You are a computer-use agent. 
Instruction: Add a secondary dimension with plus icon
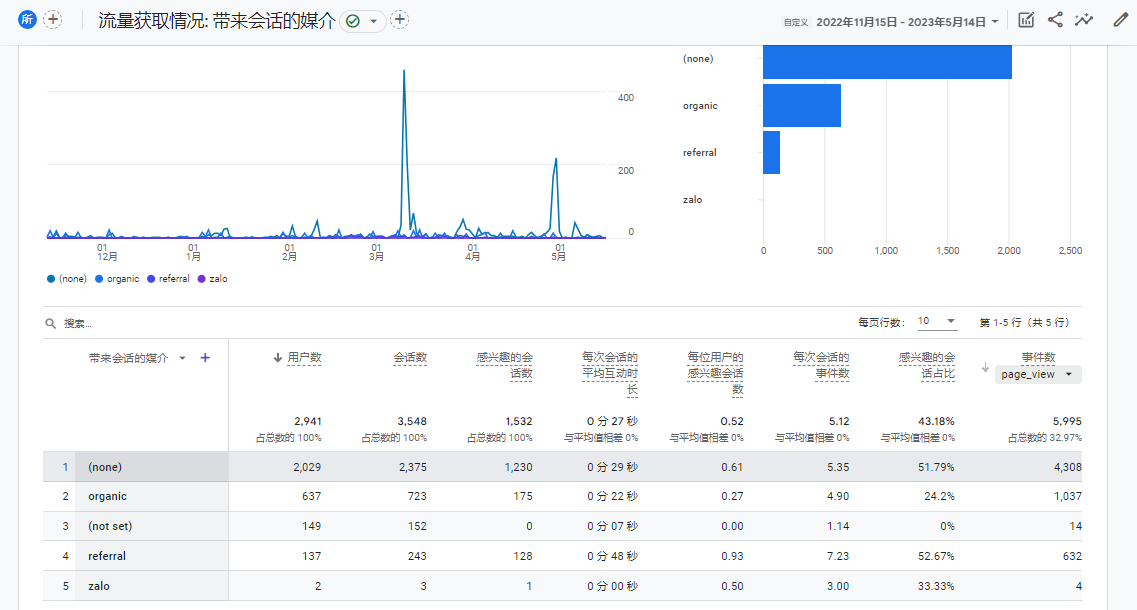click(x=205, y=358)
